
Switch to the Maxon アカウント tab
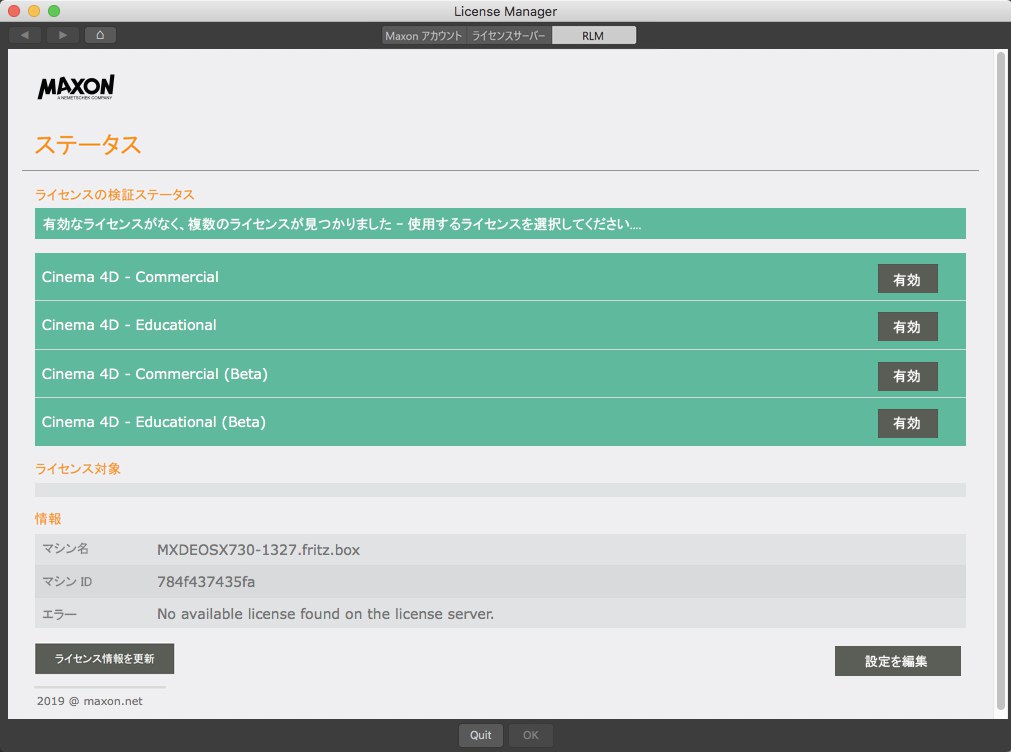click(x=424, y=35)
